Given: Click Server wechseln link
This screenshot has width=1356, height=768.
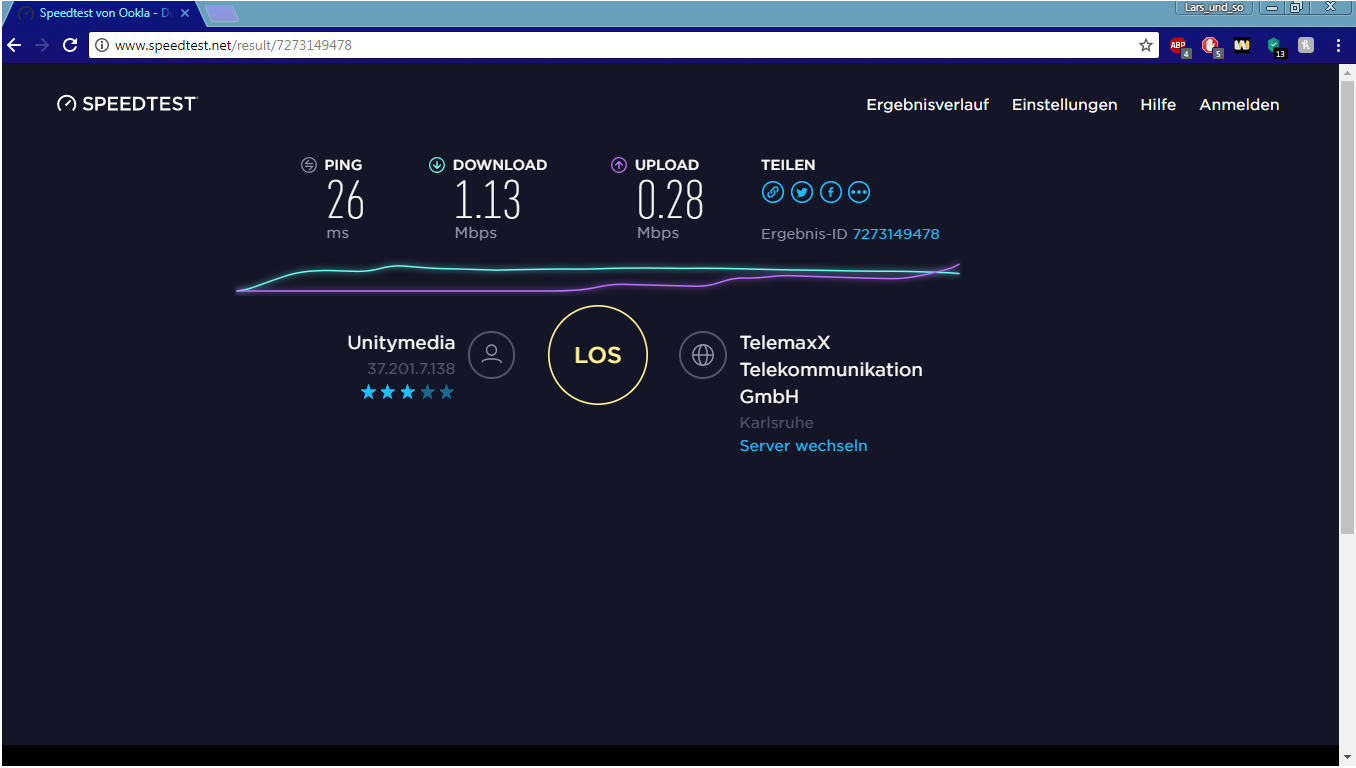Looking at the screenshot, I should coord(803,446).
